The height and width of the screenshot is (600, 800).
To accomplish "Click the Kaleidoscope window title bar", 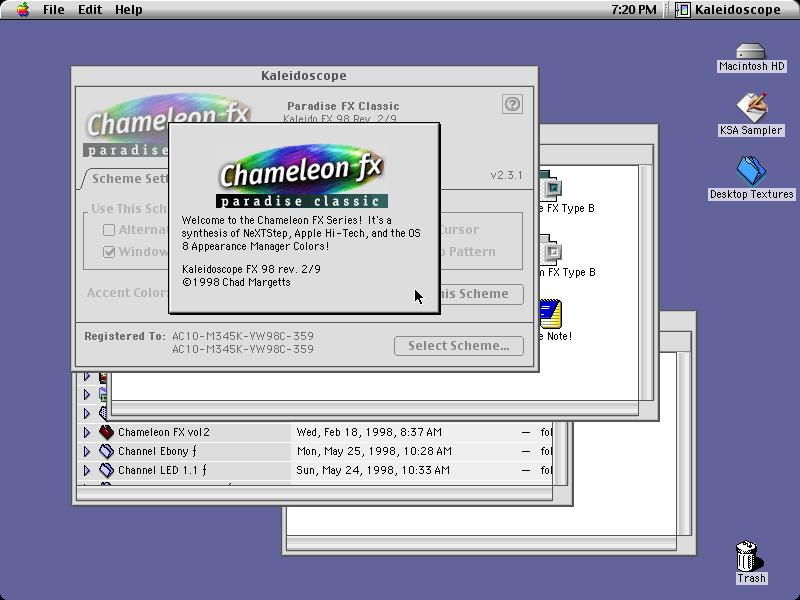I will (304, 76).
